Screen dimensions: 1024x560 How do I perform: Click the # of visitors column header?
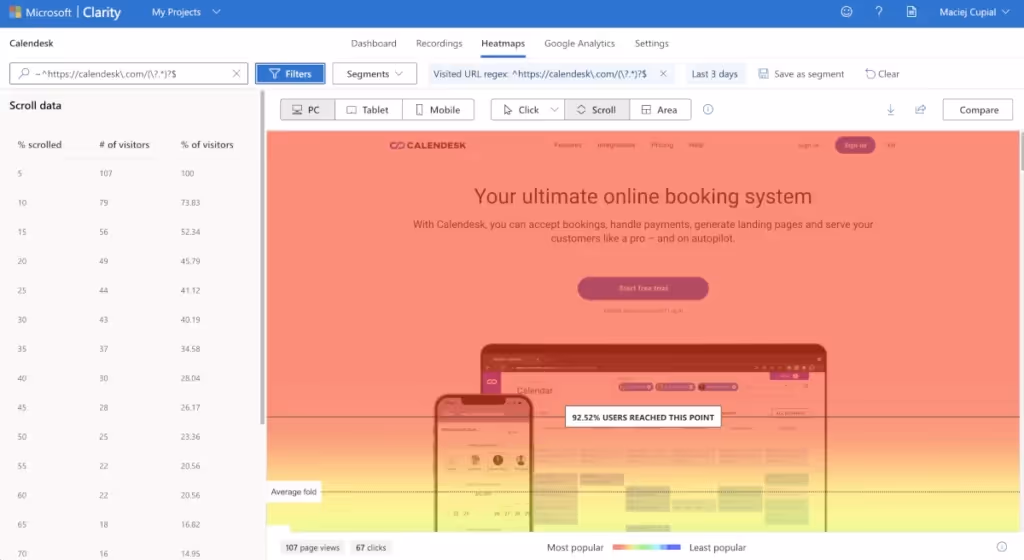124,144
